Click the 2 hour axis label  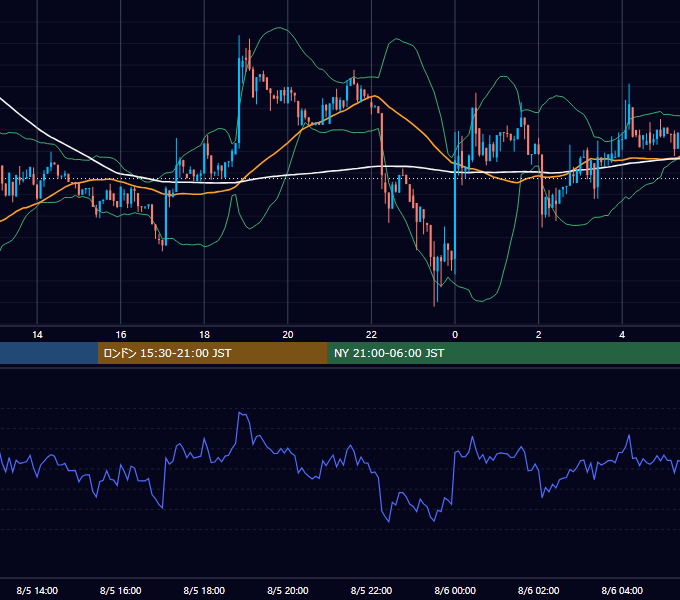click(539, 335)
